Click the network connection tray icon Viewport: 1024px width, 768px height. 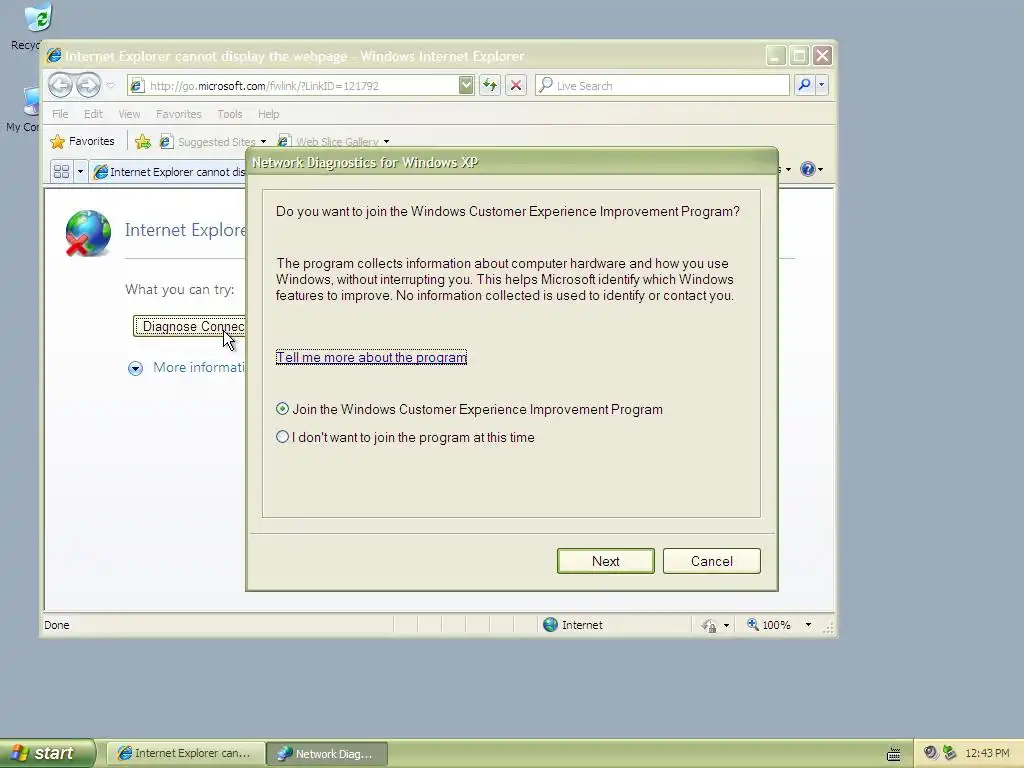(x=949, y=753)
